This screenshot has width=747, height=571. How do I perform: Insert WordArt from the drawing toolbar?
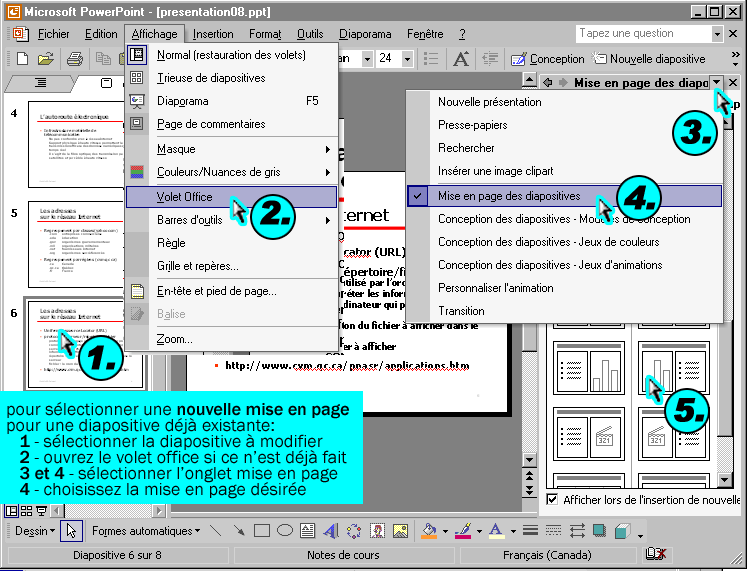[330, 530]
